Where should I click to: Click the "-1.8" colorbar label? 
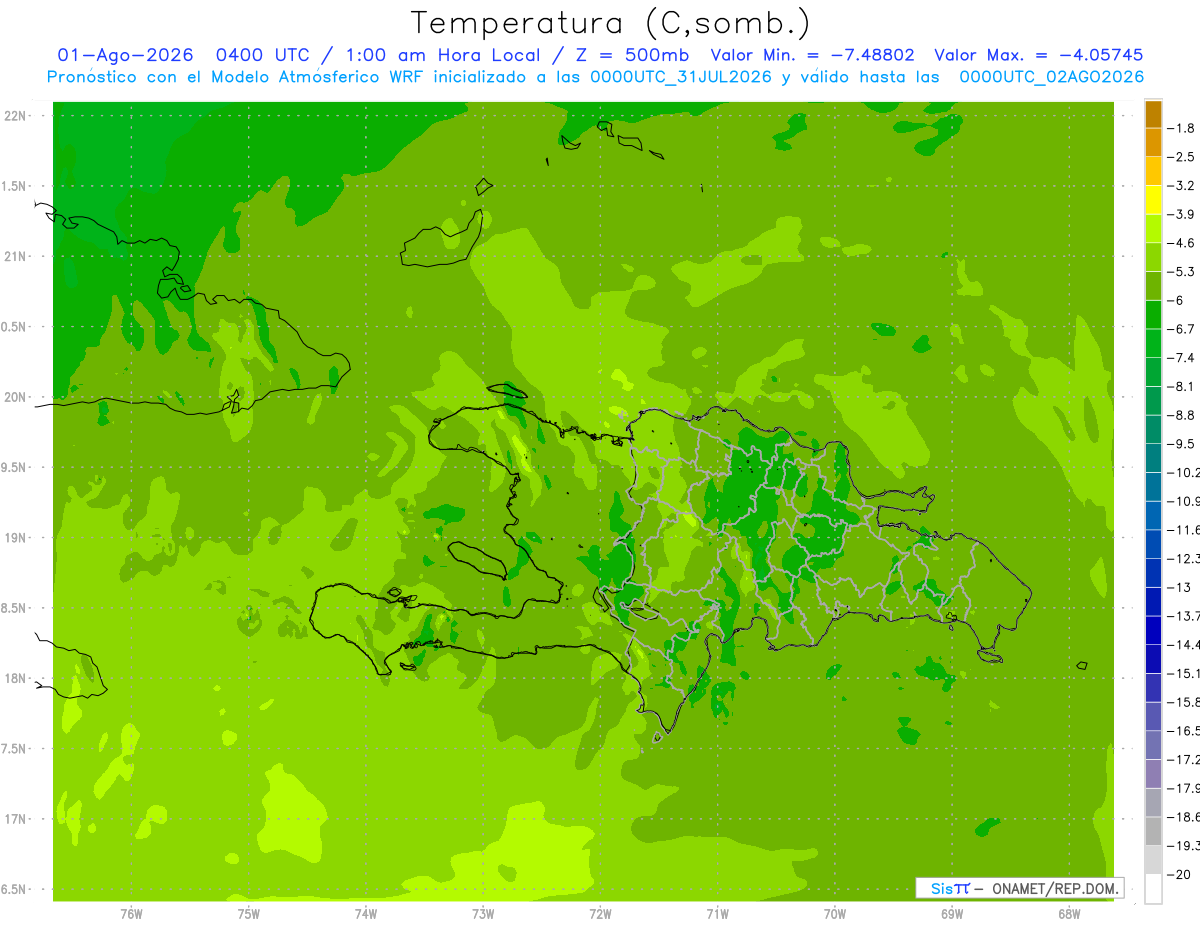1182,128
